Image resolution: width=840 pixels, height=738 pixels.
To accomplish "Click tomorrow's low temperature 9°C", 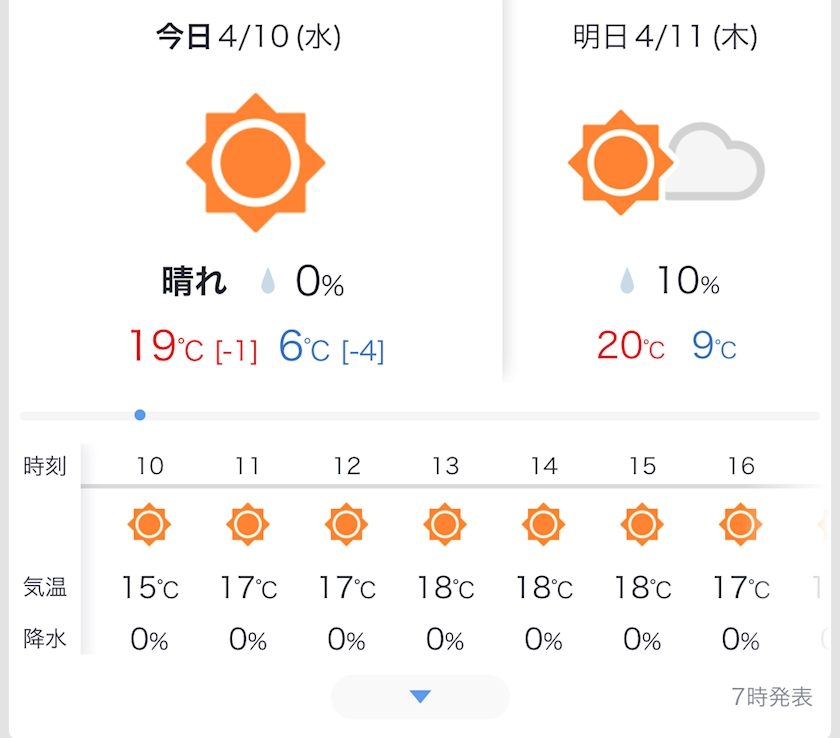I will (x=714, y=347).
